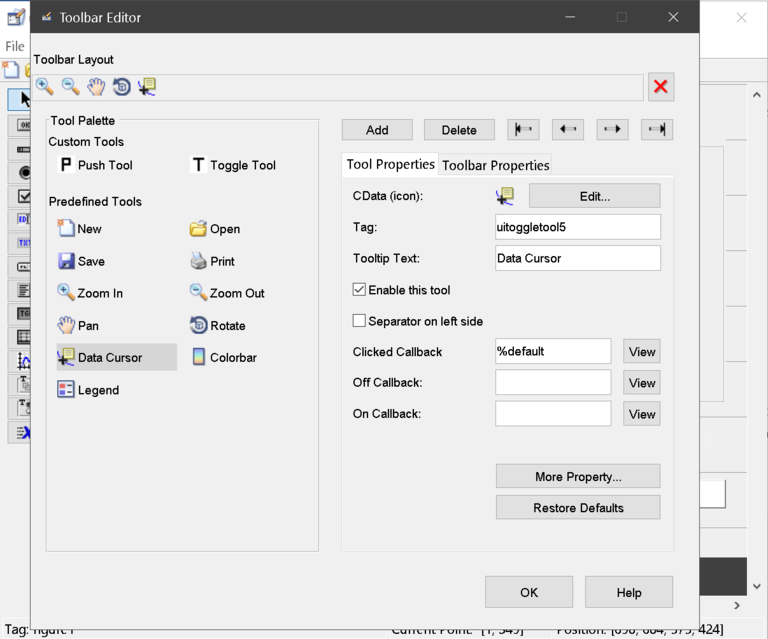Select Rotate icon in Toolbar Layout strip
This screenshot has width=768, height=639.
coord(121,87)
